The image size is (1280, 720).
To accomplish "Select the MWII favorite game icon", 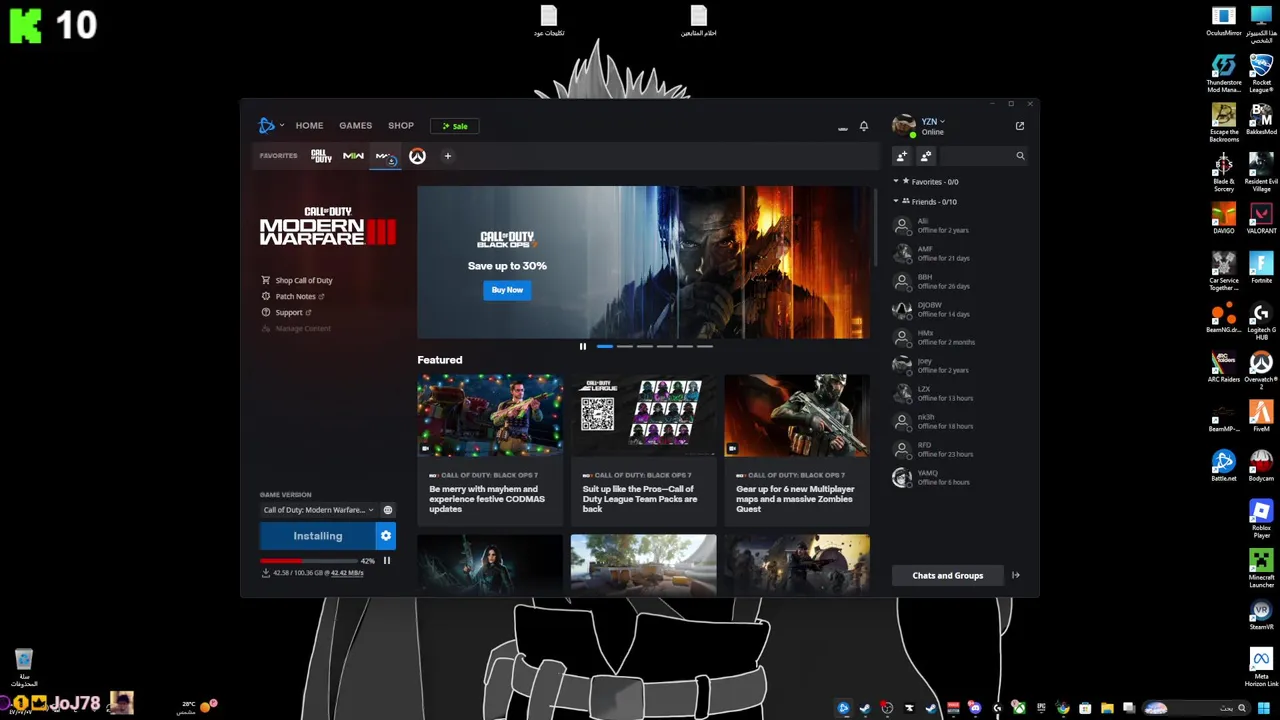I will pos(353,156).
